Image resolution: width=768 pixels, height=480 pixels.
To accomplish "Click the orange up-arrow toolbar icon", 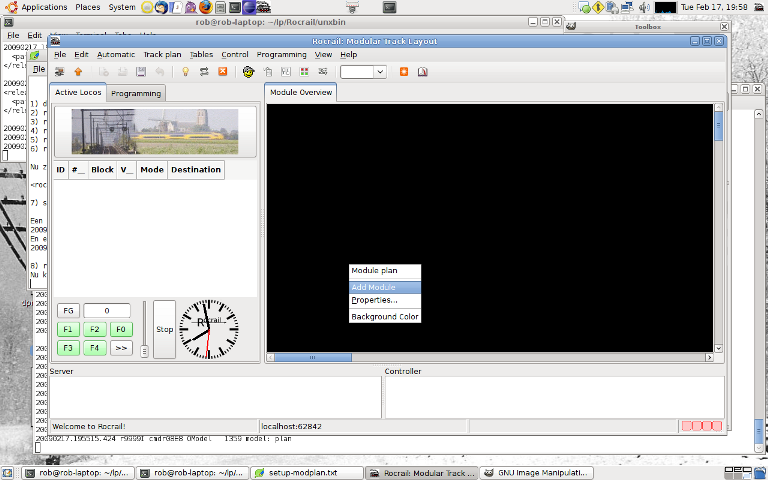I will click(78, 72).
